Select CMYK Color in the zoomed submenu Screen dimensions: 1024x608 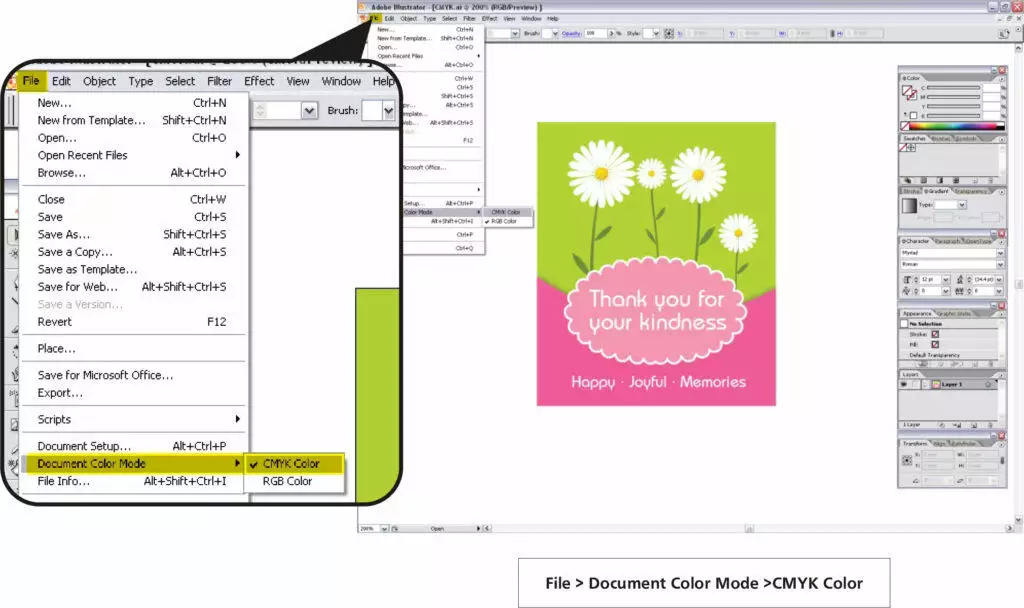point(292,463)
